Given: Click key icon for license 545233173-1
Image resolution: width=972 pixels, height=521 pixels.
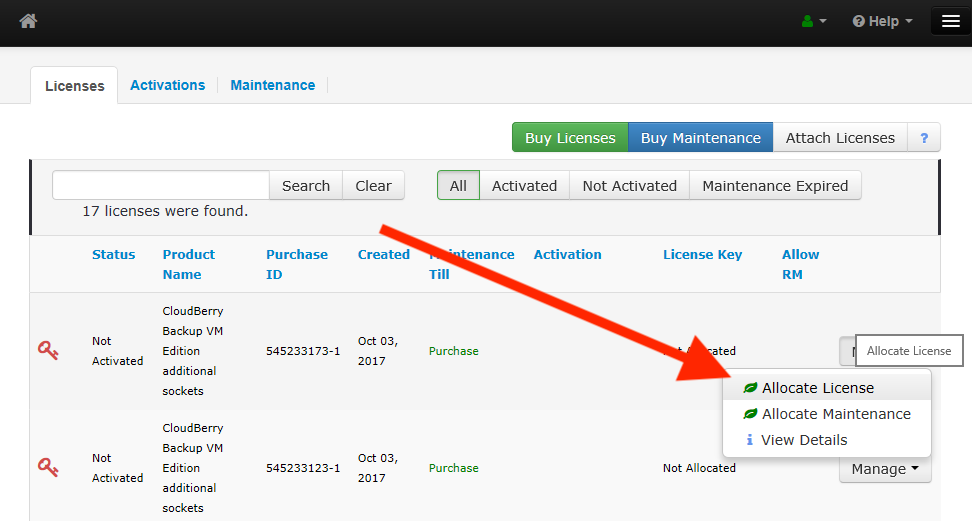Looking at the screenshot, I should (48, 350).
